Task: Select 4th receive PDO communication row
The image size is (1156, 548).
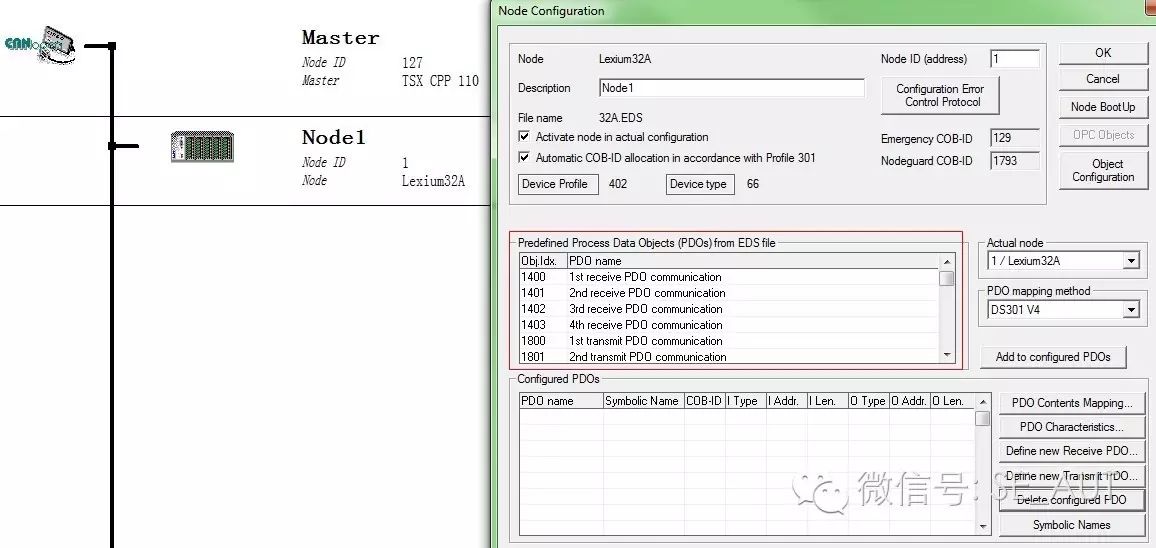Action: coord(728,325)
